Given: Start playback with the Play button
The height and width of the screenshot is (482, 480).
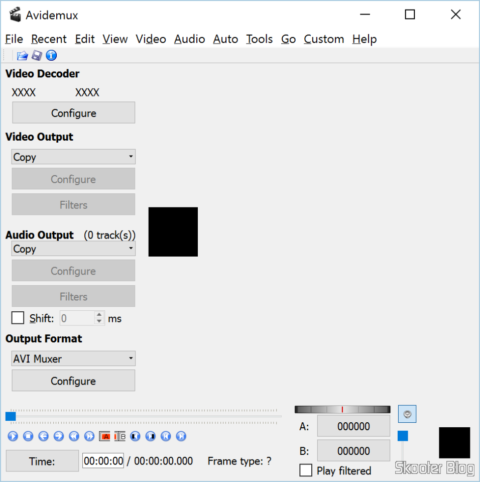Looking at the screenshot, I should coord(13,436).
